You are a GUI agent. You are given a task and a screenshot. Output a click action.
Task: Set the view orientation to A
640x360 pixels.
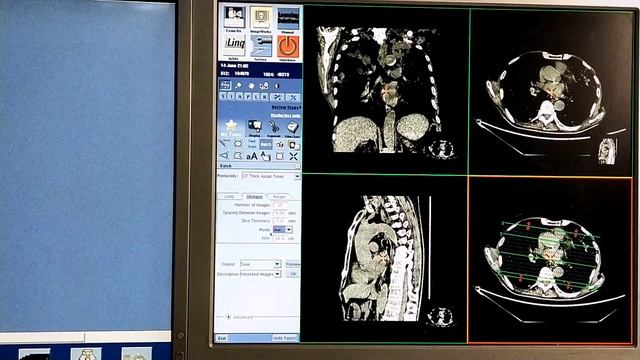pyautogui.click(x=240, y=97)
